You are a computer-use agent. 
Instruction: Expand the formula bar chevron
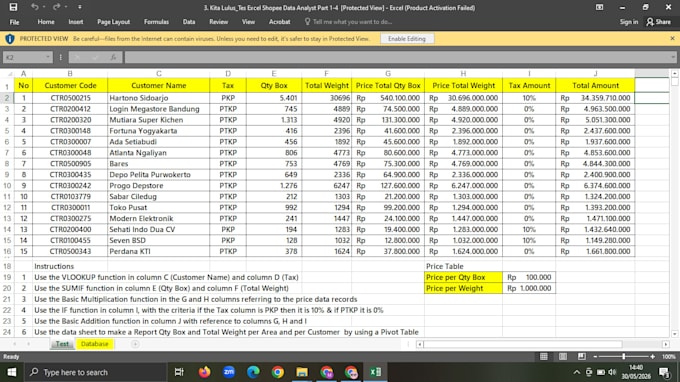pos(672,57)
